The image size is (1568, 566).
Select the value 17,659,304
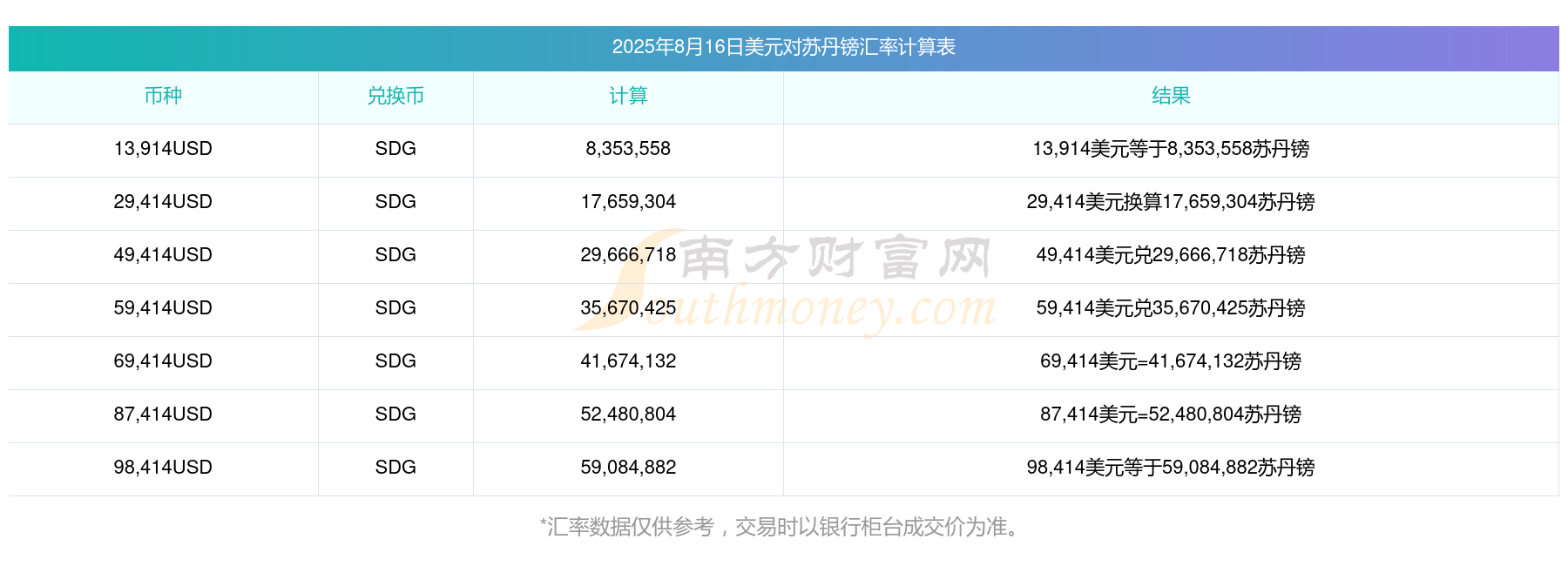[628, 202]
